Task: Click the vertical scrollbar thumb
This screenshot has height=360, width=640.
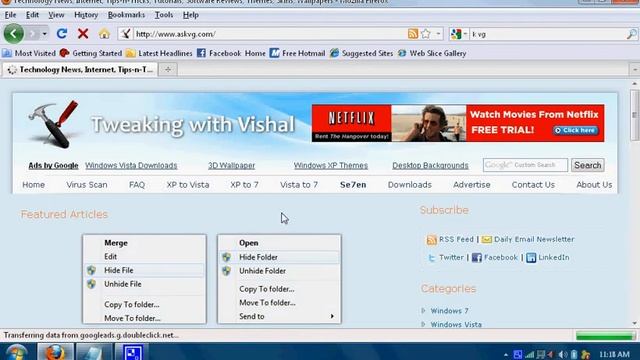Action: click(635, 115)
